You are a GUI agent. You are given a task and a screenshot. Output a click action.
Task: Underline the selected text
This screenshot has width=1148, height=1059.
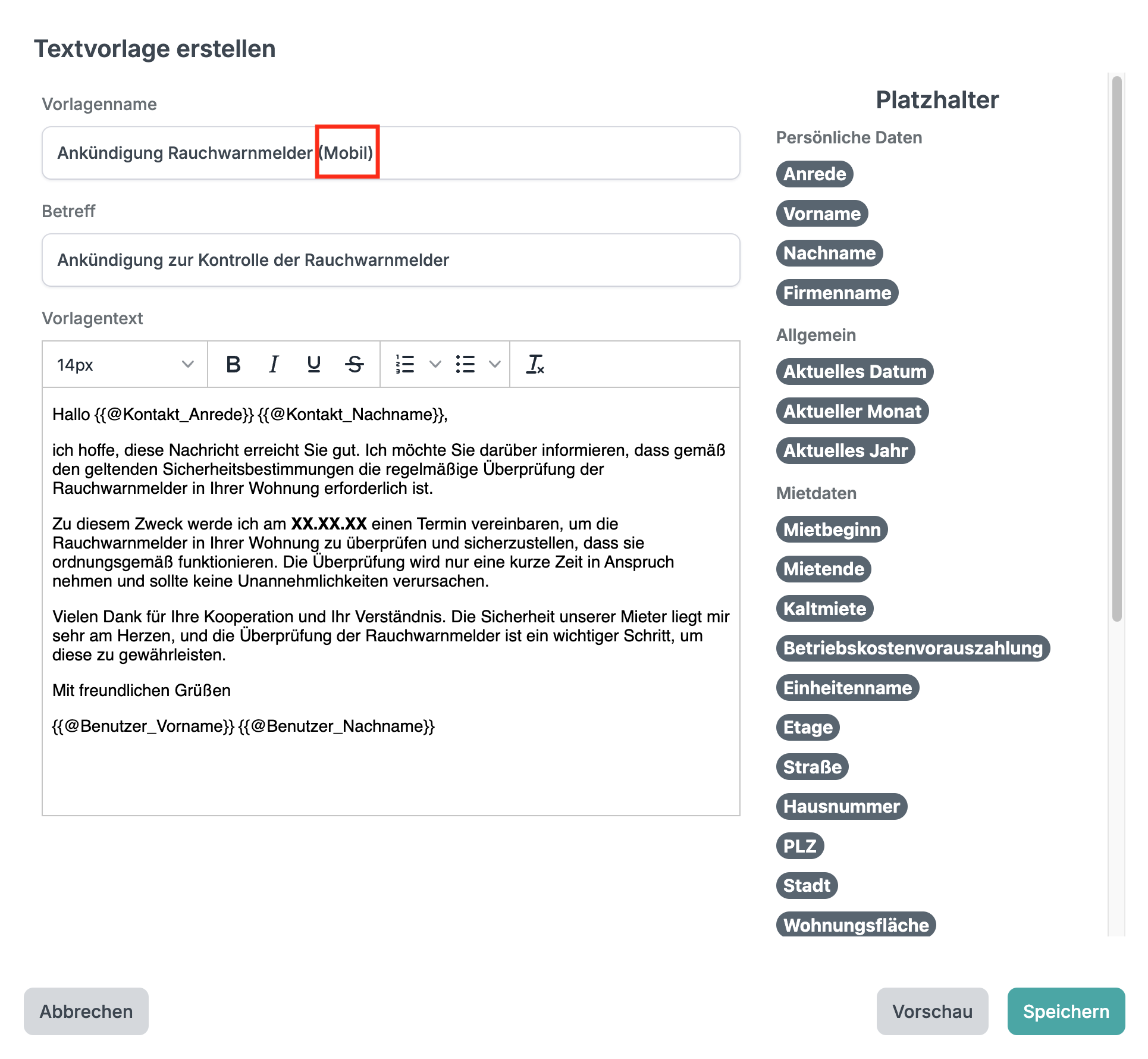pos(314,364)
